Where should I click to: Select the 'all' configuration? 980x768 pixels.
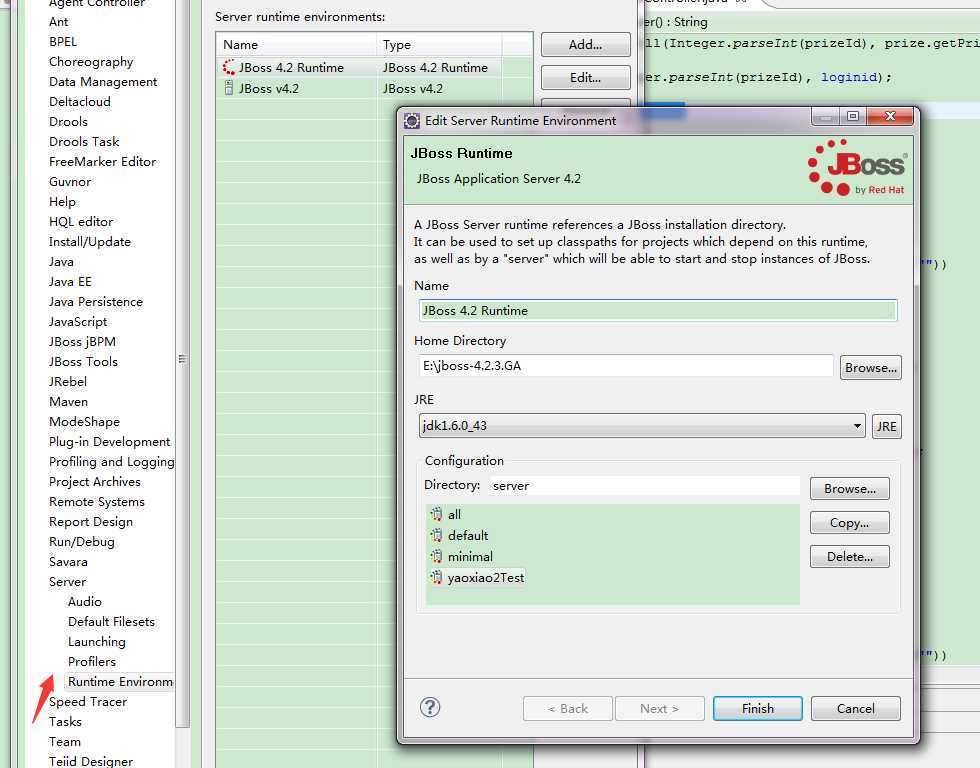[454, 514]
